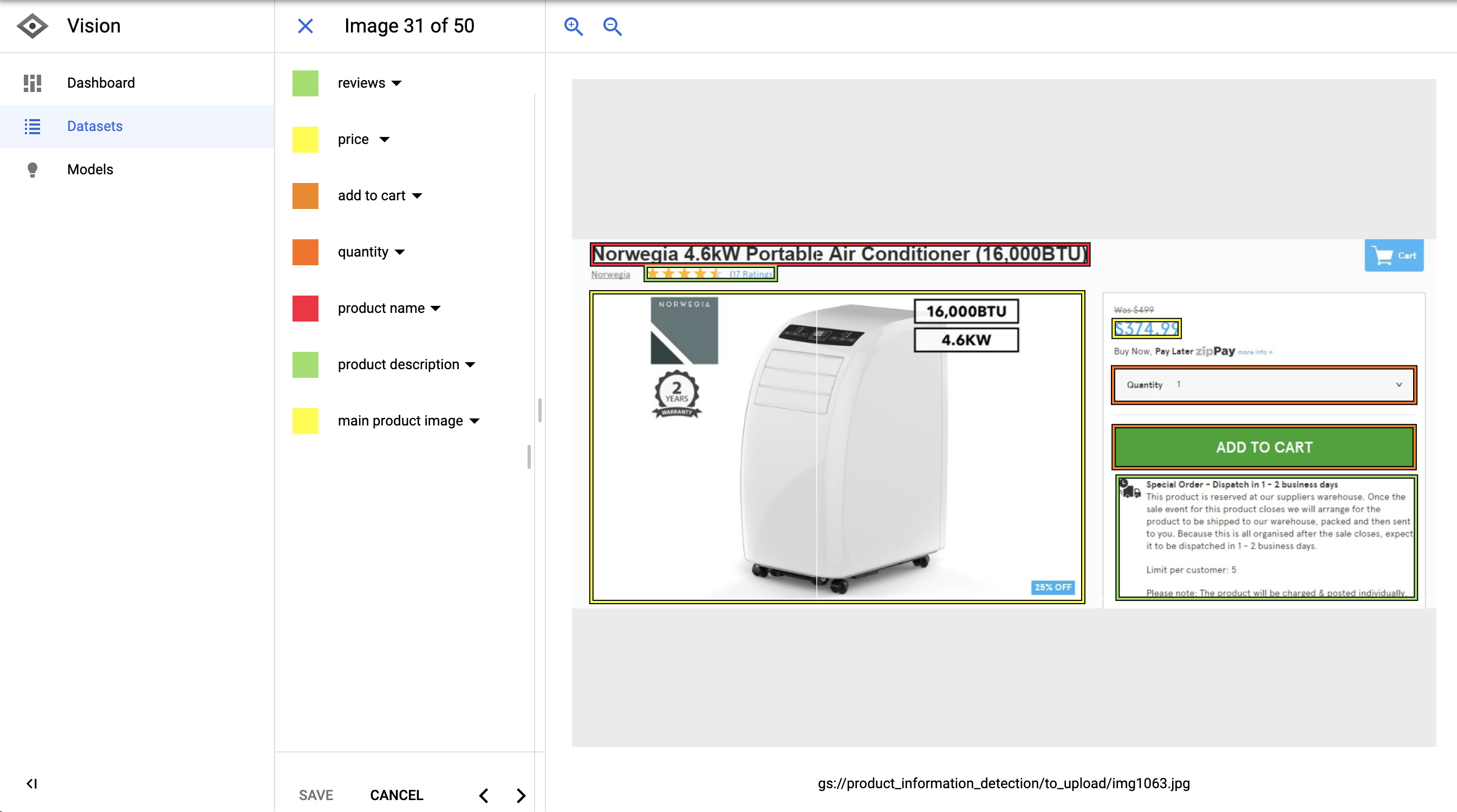Expand the price label dropdown

(x=385, y=140)
